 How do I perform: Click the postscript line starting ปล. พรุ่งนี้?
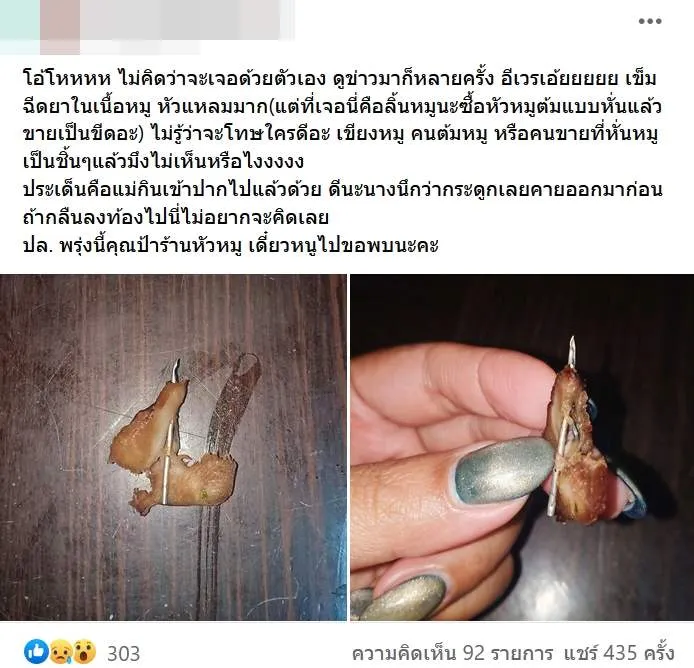231,245
